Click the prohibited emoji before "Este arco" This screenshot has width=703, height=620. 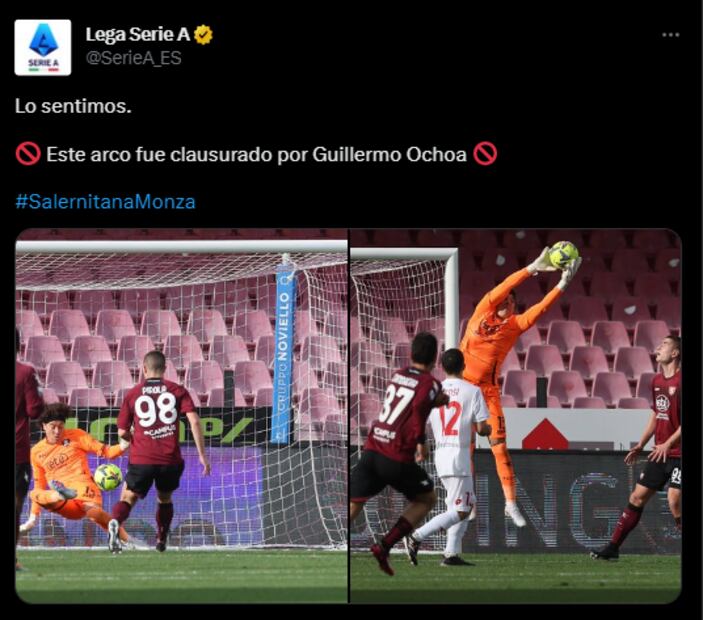pos(28,154)
